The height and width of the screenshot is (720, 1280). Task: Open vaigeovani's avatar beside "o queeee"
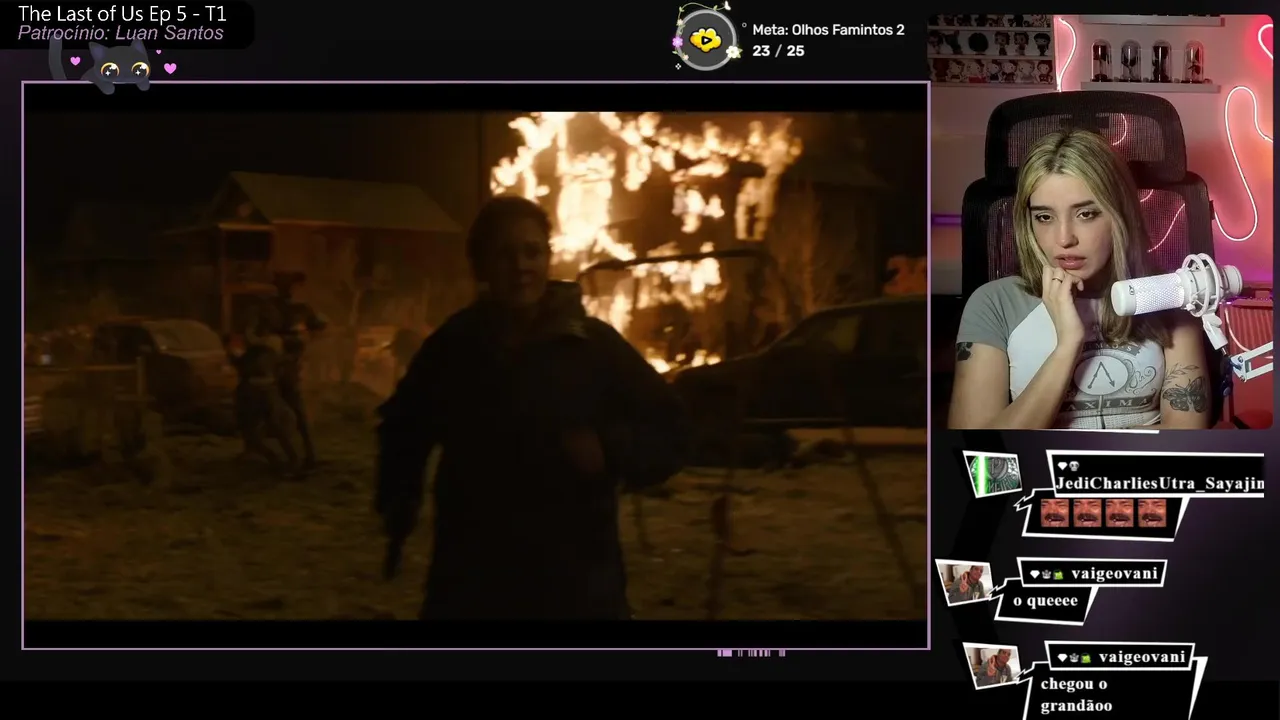click(x=966, y=583)
